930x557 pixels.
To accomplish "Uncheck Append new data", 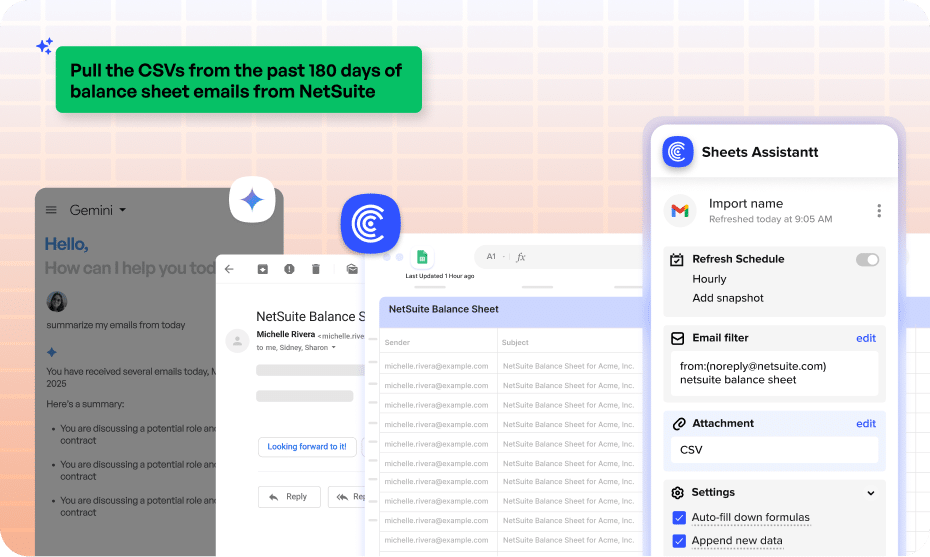I will point(679,541).
